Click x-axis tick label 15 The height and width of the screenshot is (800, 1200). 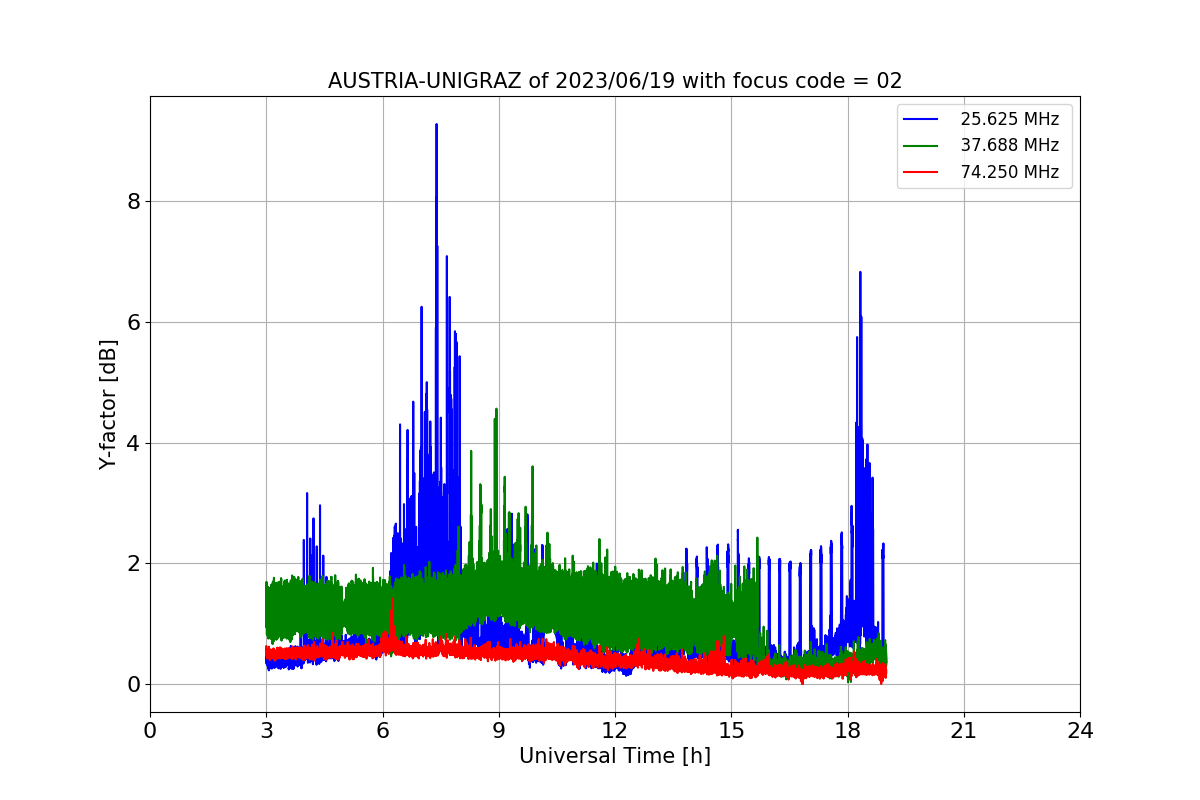[731, 731]
